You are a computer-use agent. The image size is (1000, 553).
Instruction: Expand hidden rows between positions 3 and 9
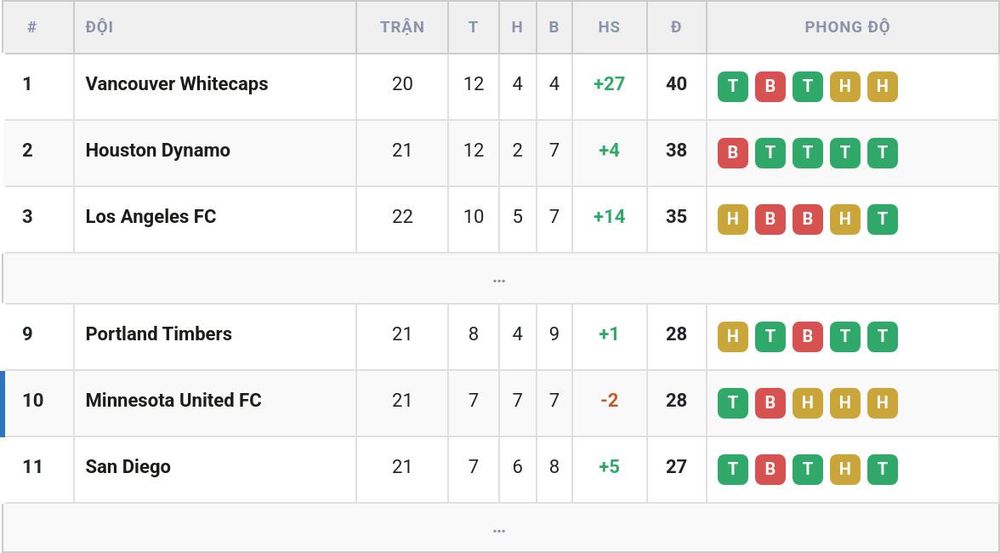click(499, 279)
